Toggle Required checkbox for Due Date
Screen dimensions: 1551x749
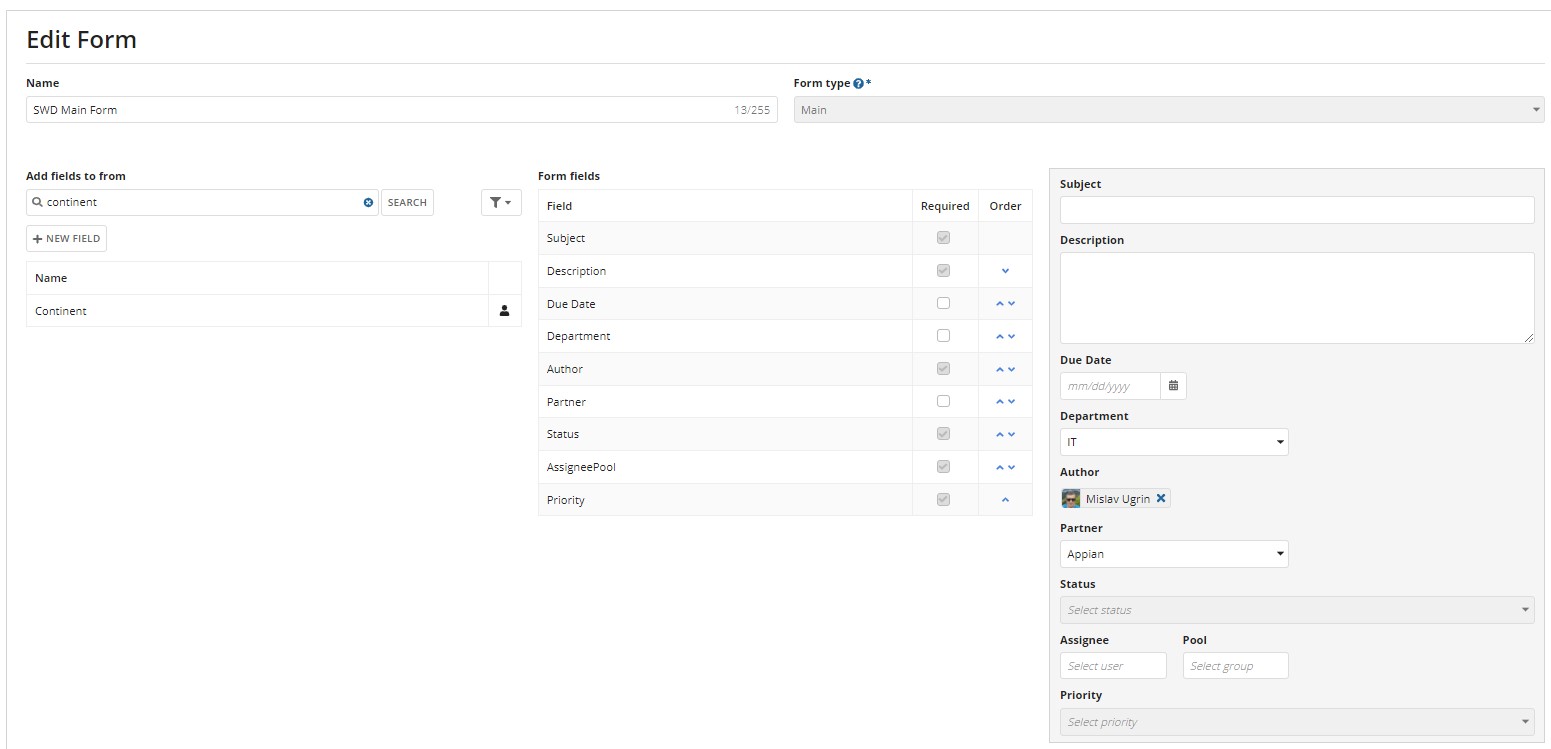(943, 303)
